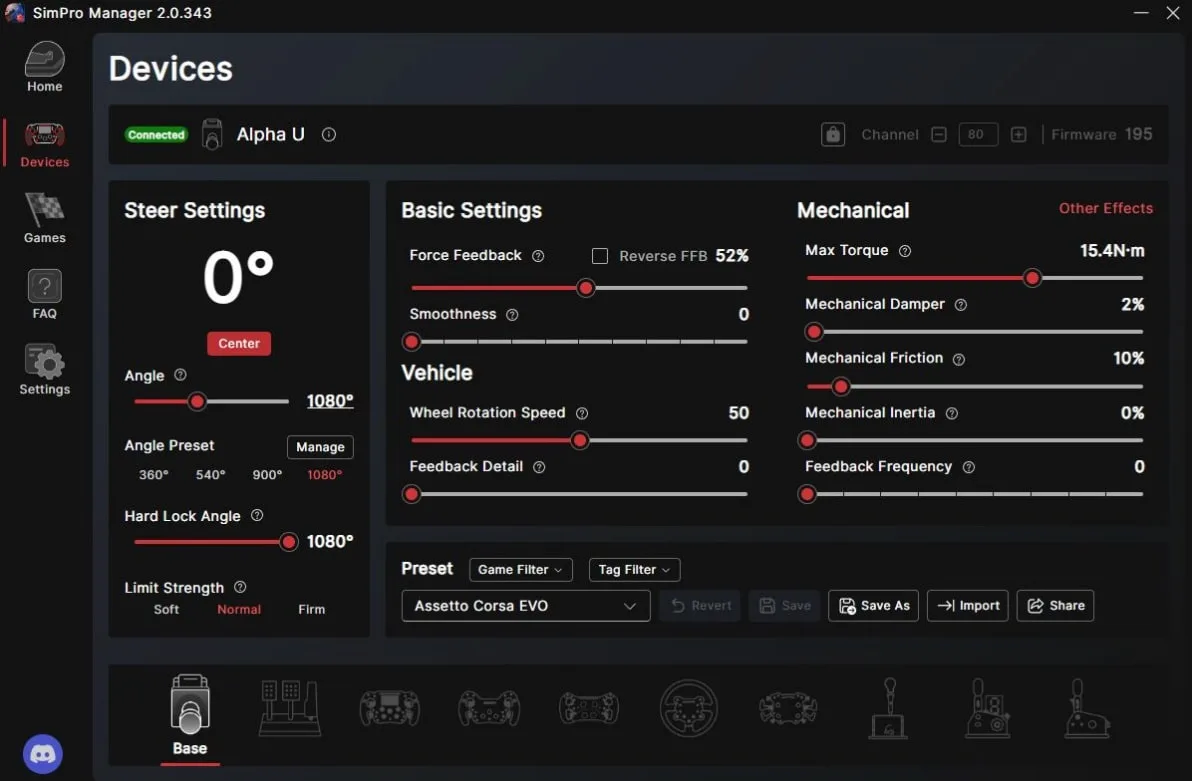The height and width of the screenshot is (781, 1192).
Task: Open the Discord icon in the sidebar
Action: 43,754
